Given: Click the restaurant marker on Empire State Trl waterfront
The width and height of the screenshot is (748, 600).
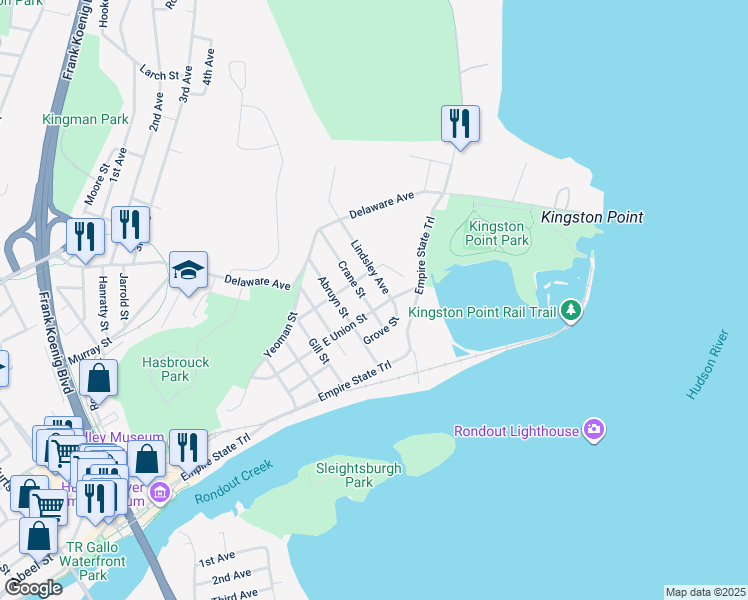Looking at the screenshot, I should point(188,449).
